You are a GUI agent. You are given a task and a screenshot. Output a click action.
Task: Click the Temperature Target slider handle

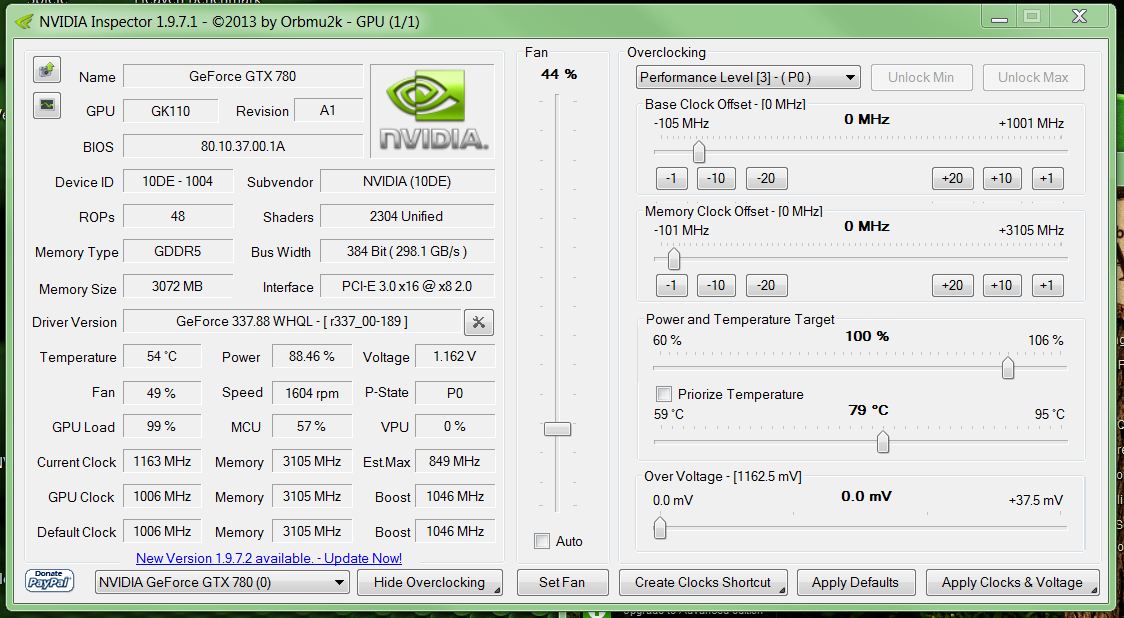point(883,442)
